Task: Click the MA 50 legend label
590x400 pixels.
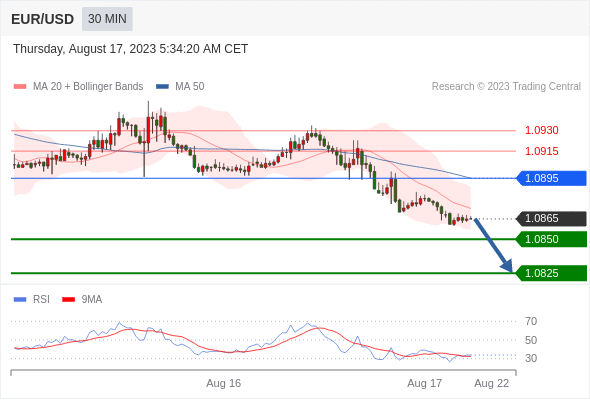Action: (190, 87)
